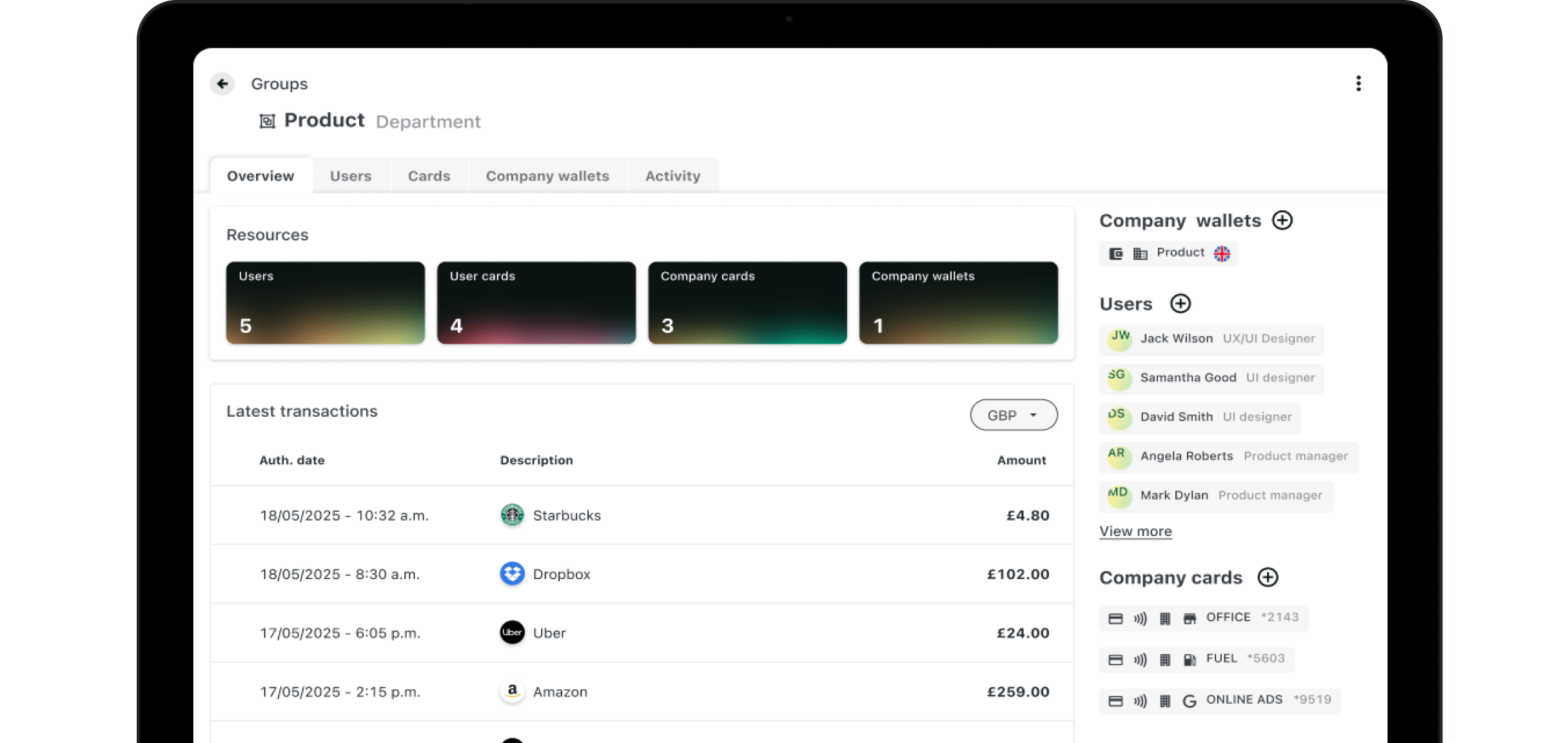Viewport: 1568px width, 743px height.
Task: Click the storefront icon on OFFICE card
Action: tap(1190, 619)
